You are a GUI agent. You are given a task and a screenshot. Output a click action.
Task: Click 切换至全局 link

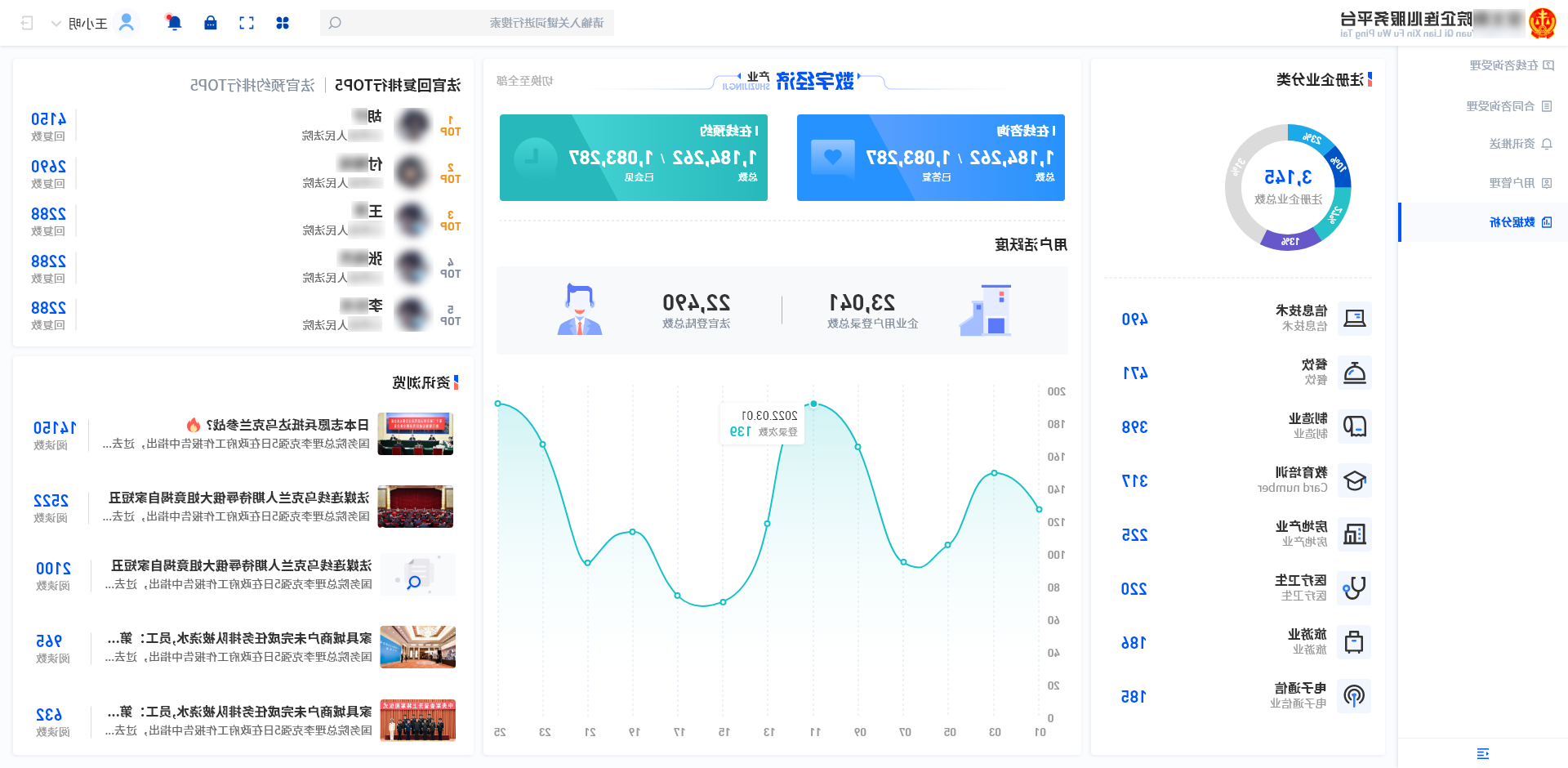[x=525, y=81]
